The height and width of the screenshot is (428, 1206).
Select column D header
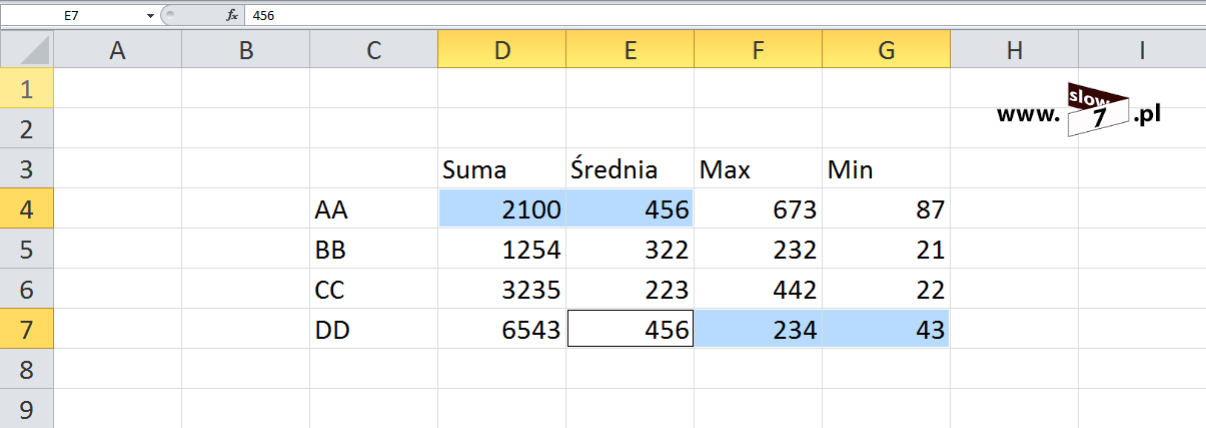coord(501,50)
